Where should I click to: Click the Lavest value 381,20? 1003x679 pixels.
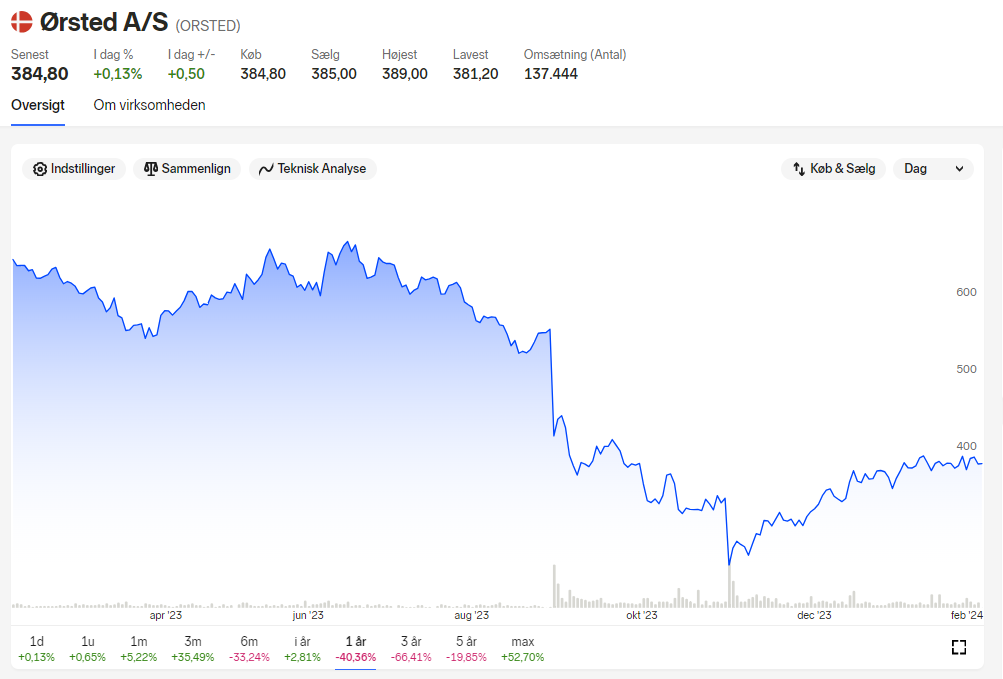click(x=475, y=74)
